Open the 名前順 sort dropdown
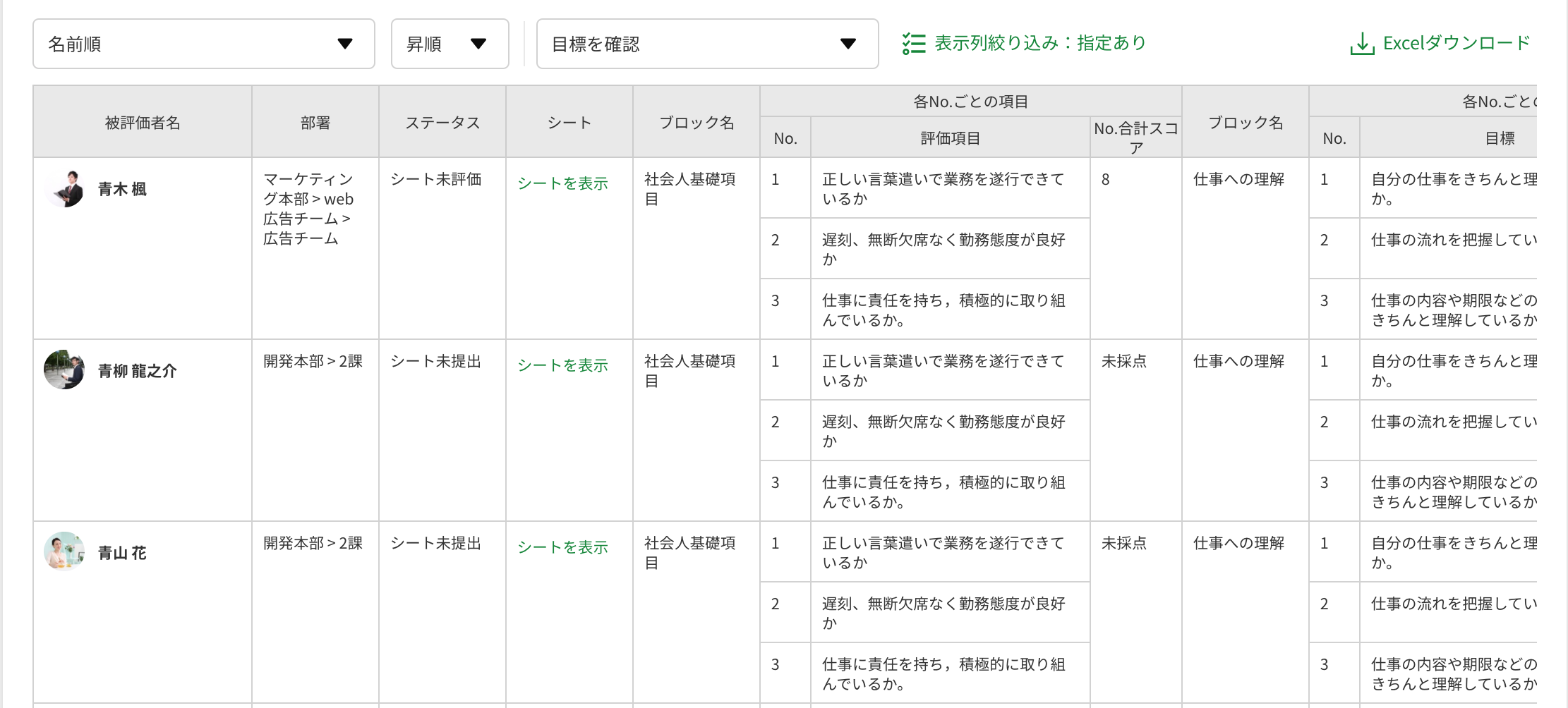 [203, 44]
